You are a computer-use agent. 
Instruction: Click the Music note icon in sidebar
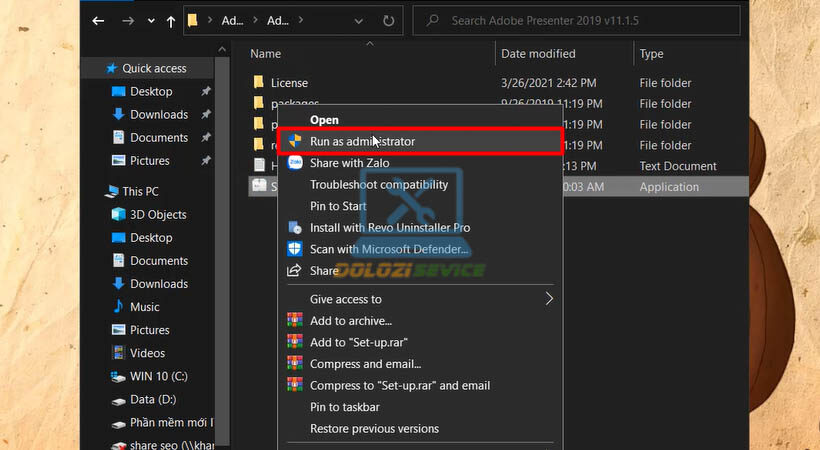118,307
